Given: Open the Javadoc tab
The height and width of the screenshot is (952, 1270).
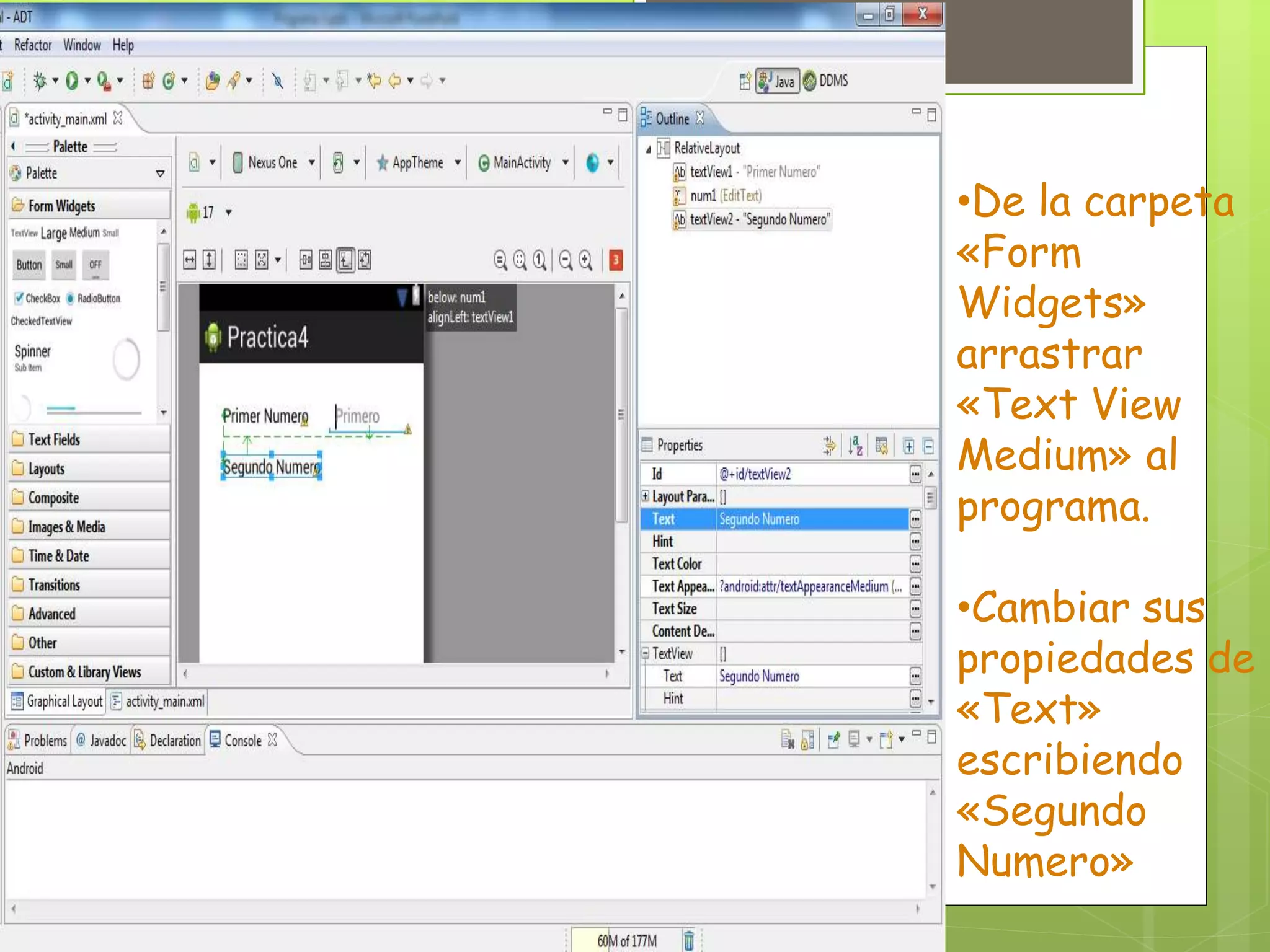Looking at the screenshot, I should [x=101, y=741].
